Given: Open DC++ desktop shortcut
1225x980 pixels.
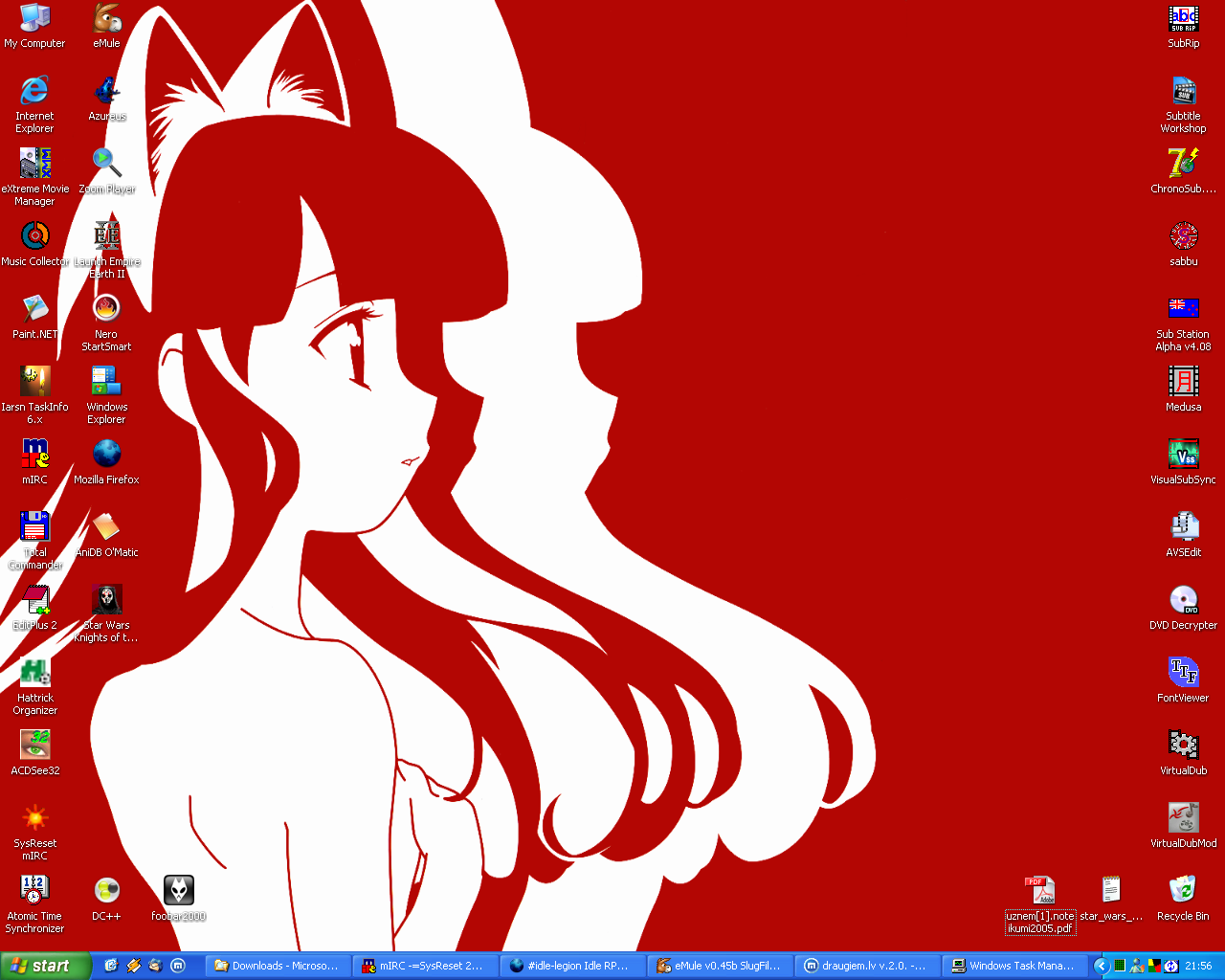Looking at the screenshot, I should click(106, 899).
